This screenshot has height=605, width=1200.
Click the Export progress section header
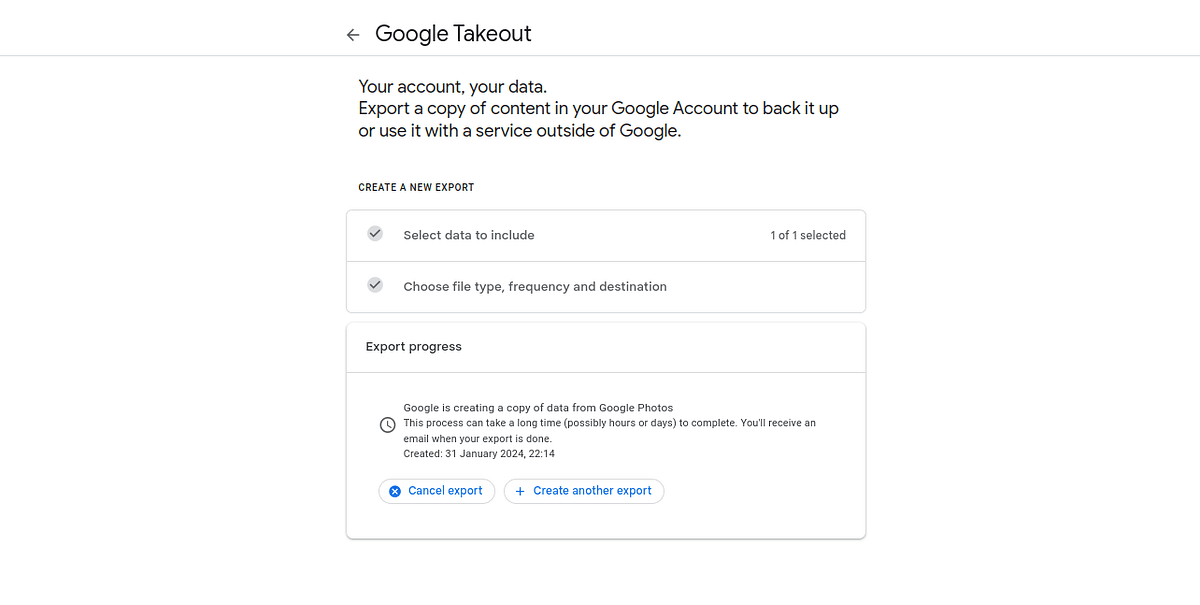coord(414,347)
